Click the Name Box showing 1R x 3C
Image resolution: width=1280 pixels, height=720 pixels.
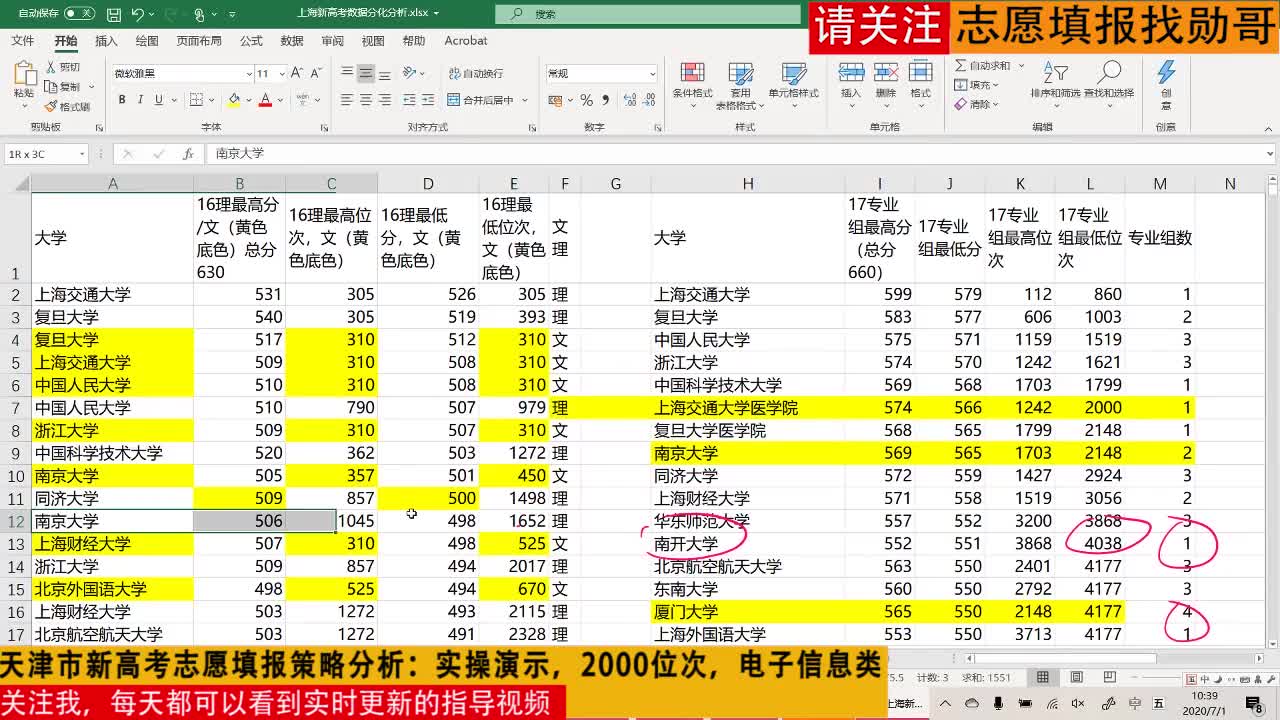pyautogui.click(x=47, y=154)
